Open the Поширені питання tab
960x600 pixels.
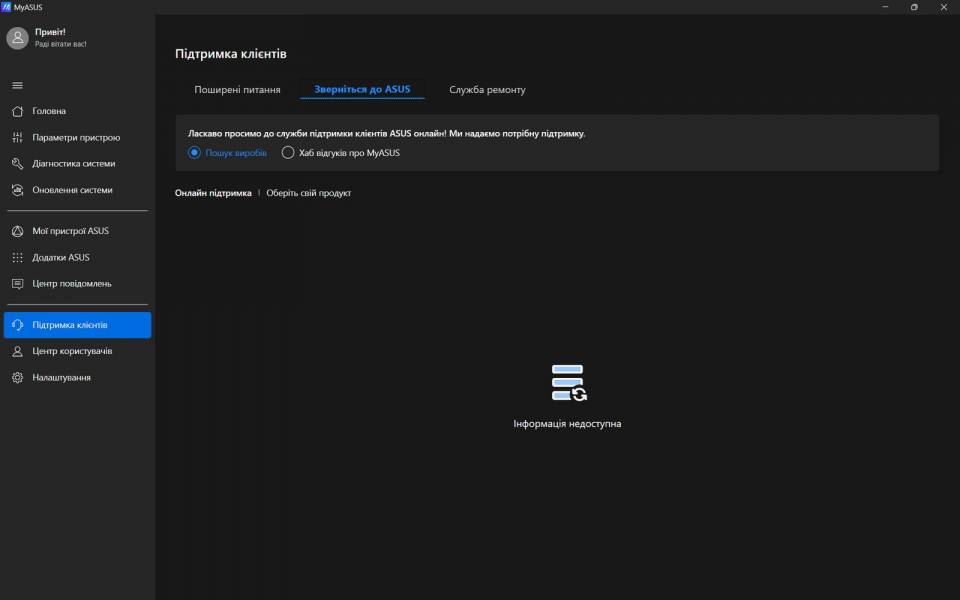tap(237, 89)
